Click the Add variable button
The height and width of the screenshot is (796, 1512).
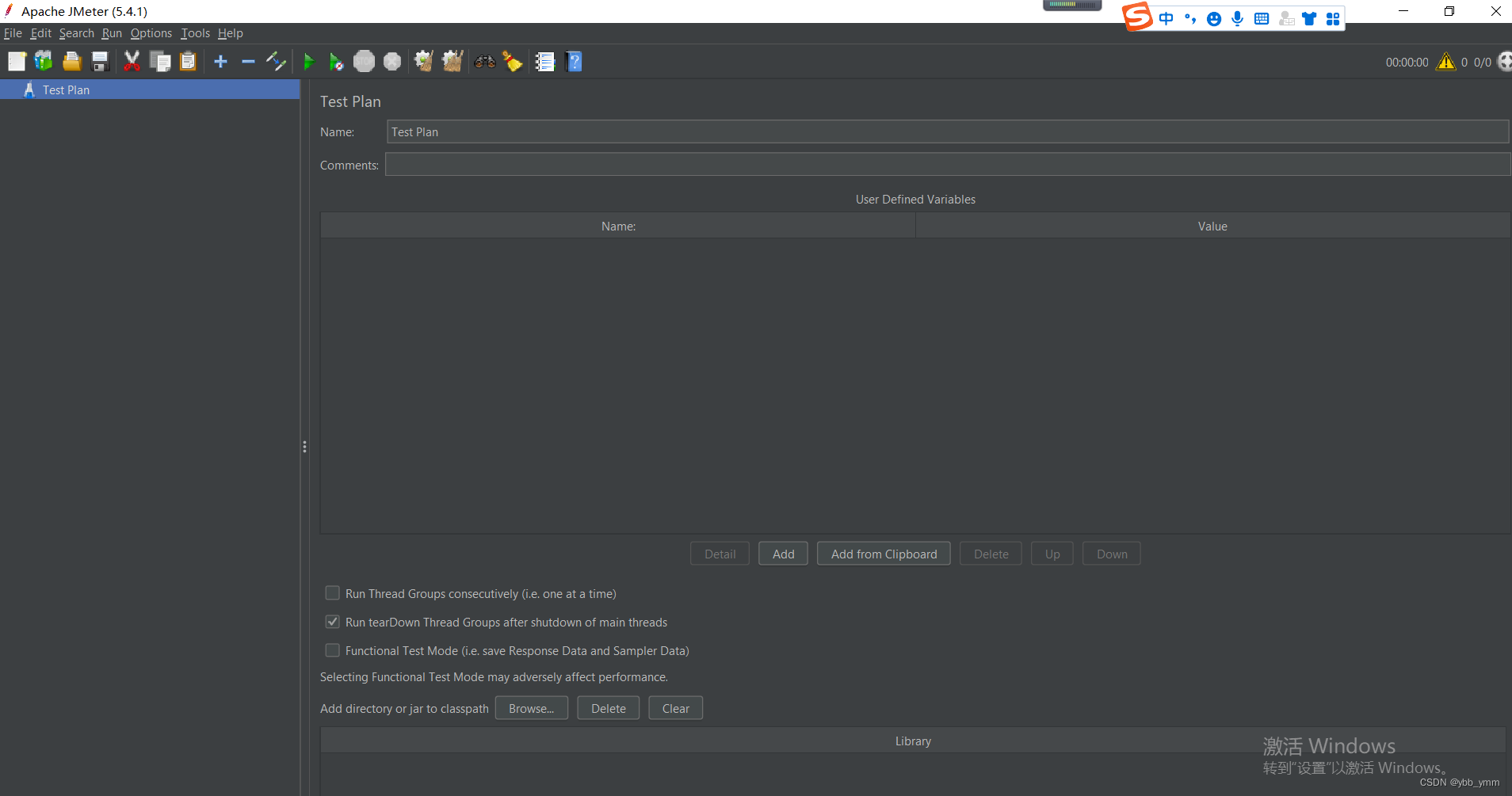[783, 554]
